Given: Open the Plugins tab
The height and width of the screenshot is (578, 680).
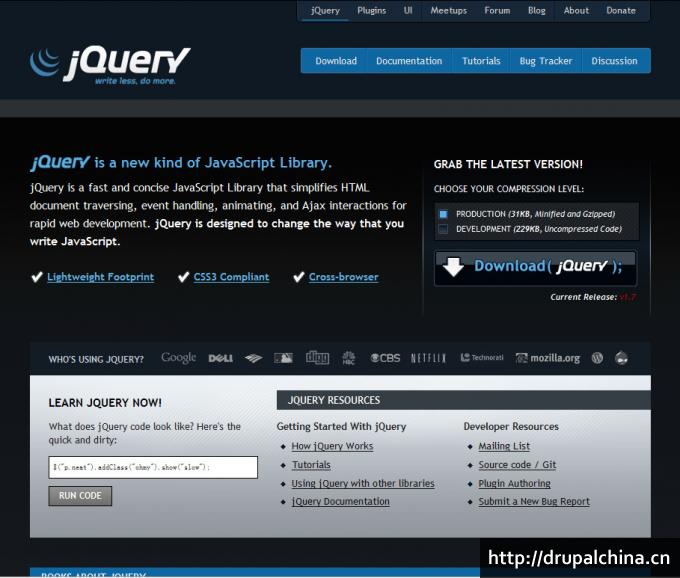Looking at the screenshot, I should tap(372, 10).
